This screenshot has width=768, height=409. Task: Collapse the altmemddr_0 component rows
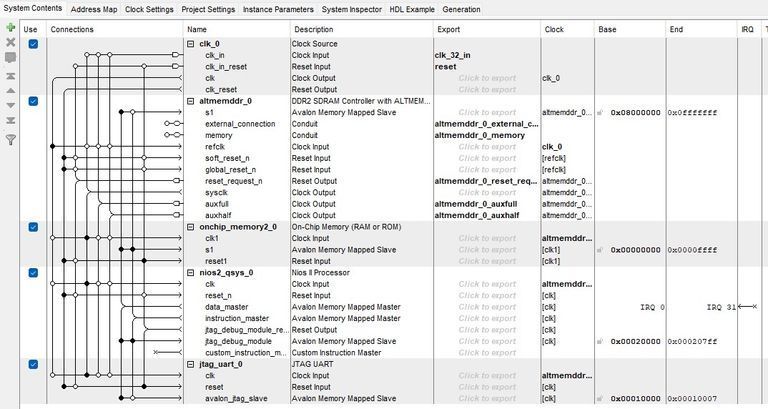[x=191, y=101]
